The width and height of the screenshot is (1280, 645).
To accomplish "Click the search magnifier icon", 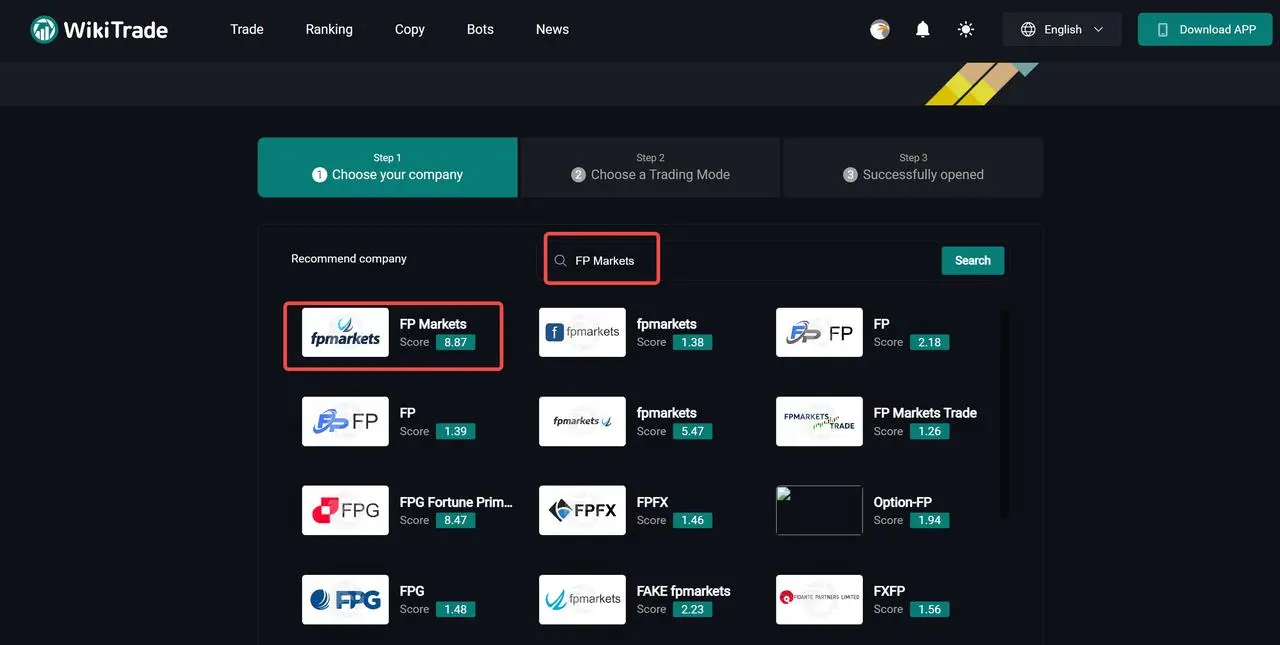I will pyautogui.click(x=560, y=260).
